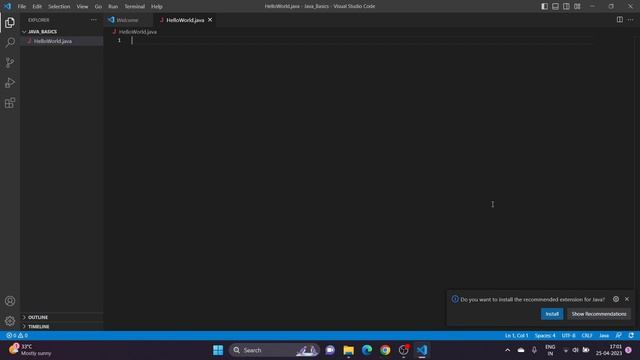Open the Go menu
This screenshot has height=360, width=640.
pyautogui.click(x=98, y=6)
